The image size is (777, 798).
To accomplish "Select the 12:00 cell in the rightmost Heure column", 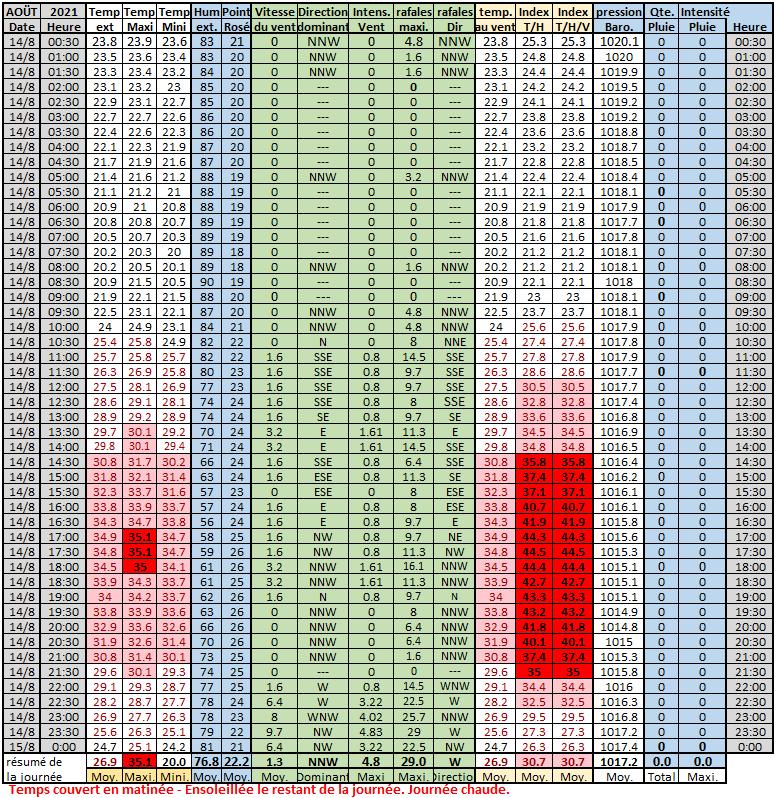I will click(x=750, y=386).
